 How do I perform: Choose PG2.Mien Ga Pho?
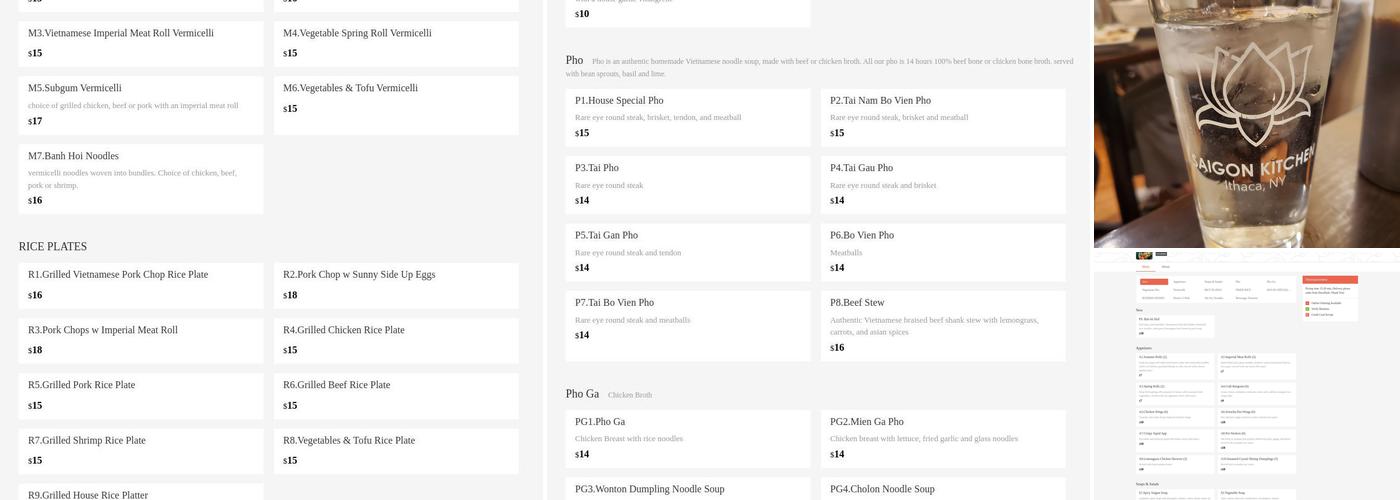942,438
